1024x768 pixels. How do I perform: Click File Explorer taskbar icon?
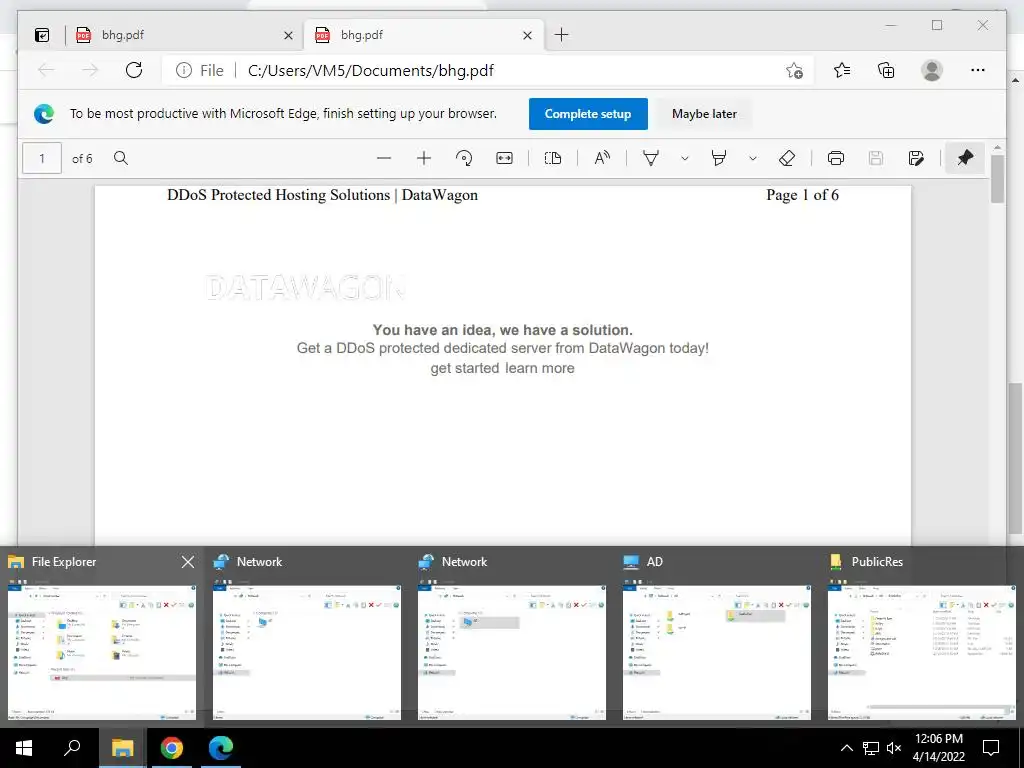tap(122, 748)
